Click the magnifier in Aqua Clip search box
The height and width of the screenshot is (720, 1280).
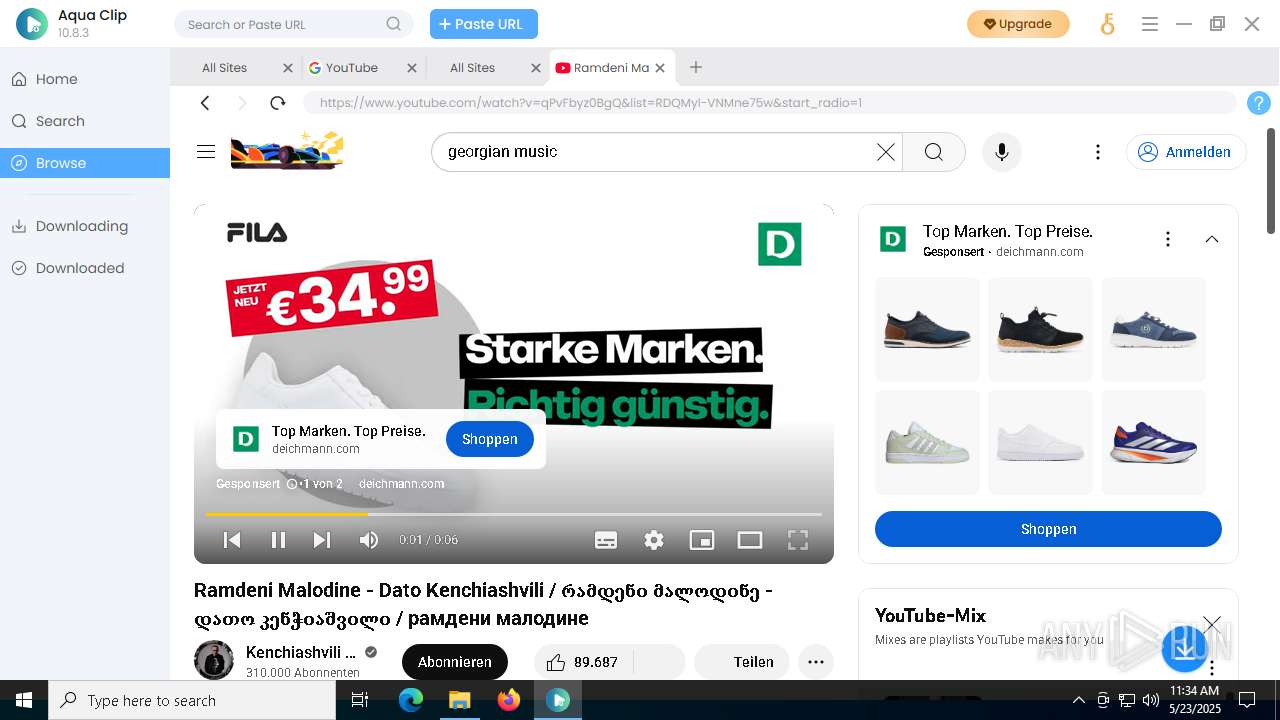click(394, 24)
